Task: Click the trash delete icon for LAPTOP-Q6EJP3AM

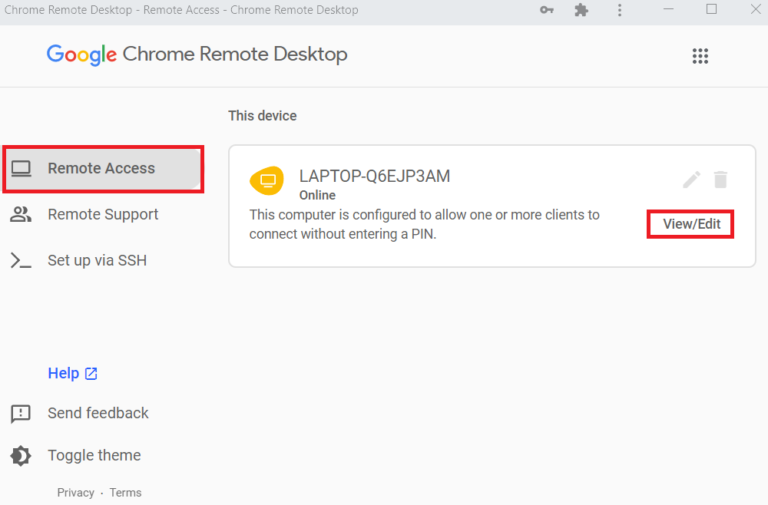Action: point(720,180)
